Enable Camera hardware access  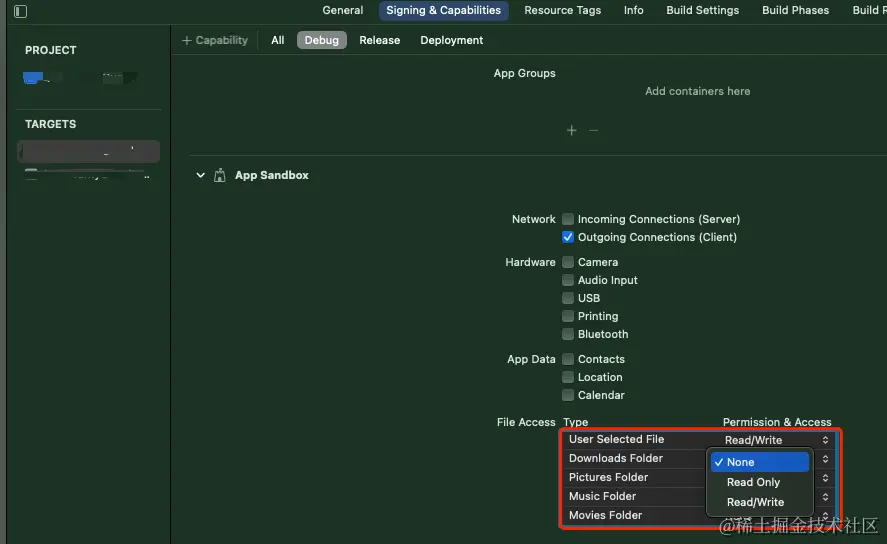click(x=568, y=262)
